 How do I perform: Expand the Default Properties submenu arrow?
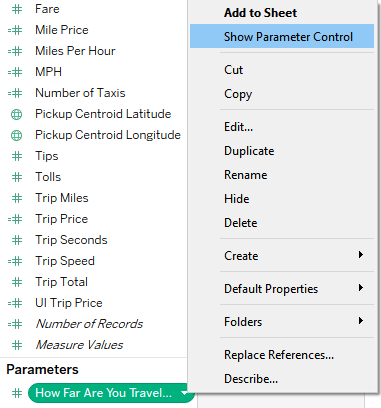pyautogui.click(x=360, y=288)
